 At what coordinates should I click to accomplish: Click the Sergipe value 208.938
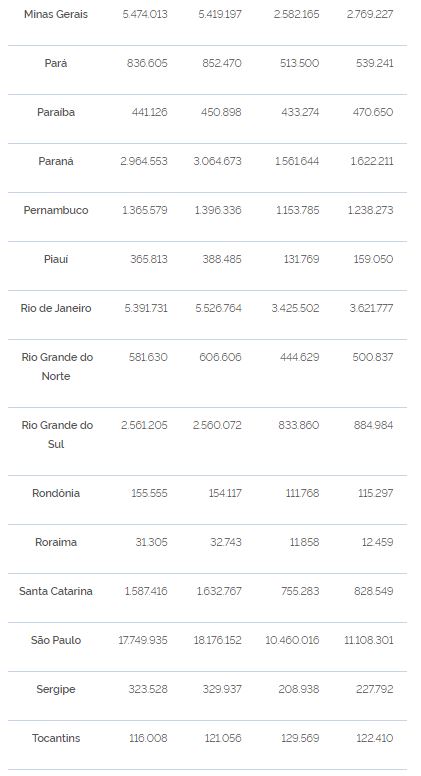pos(299,689)
